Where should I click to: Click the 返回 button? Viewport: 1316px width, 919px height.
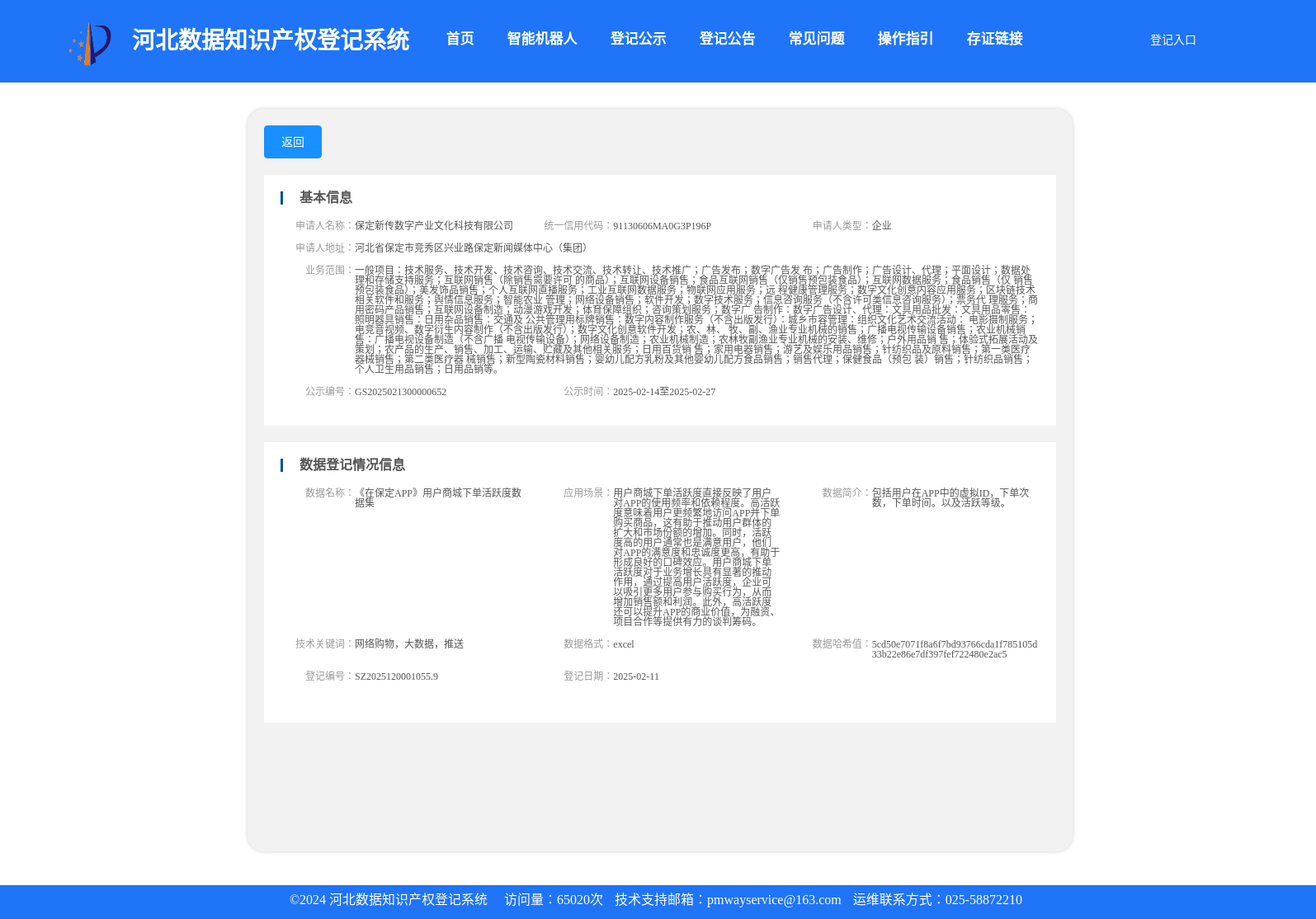(x=293, y=142)
